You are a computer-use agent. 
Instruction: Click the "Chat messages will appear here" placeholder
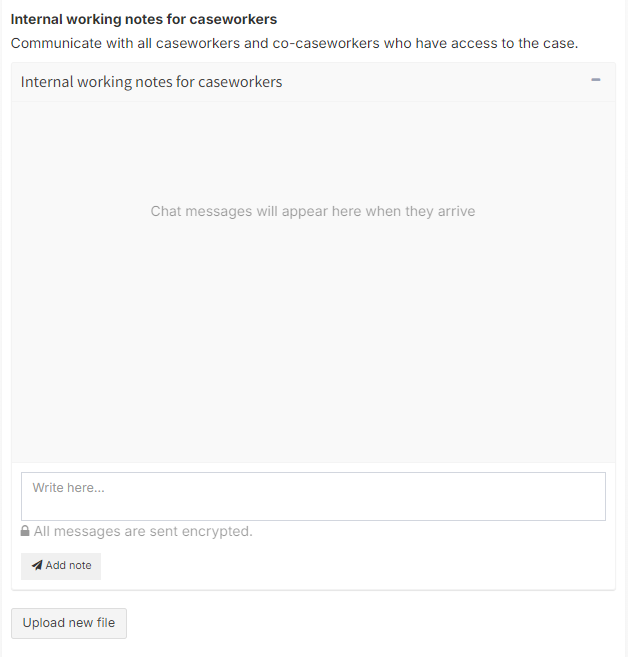313,211
